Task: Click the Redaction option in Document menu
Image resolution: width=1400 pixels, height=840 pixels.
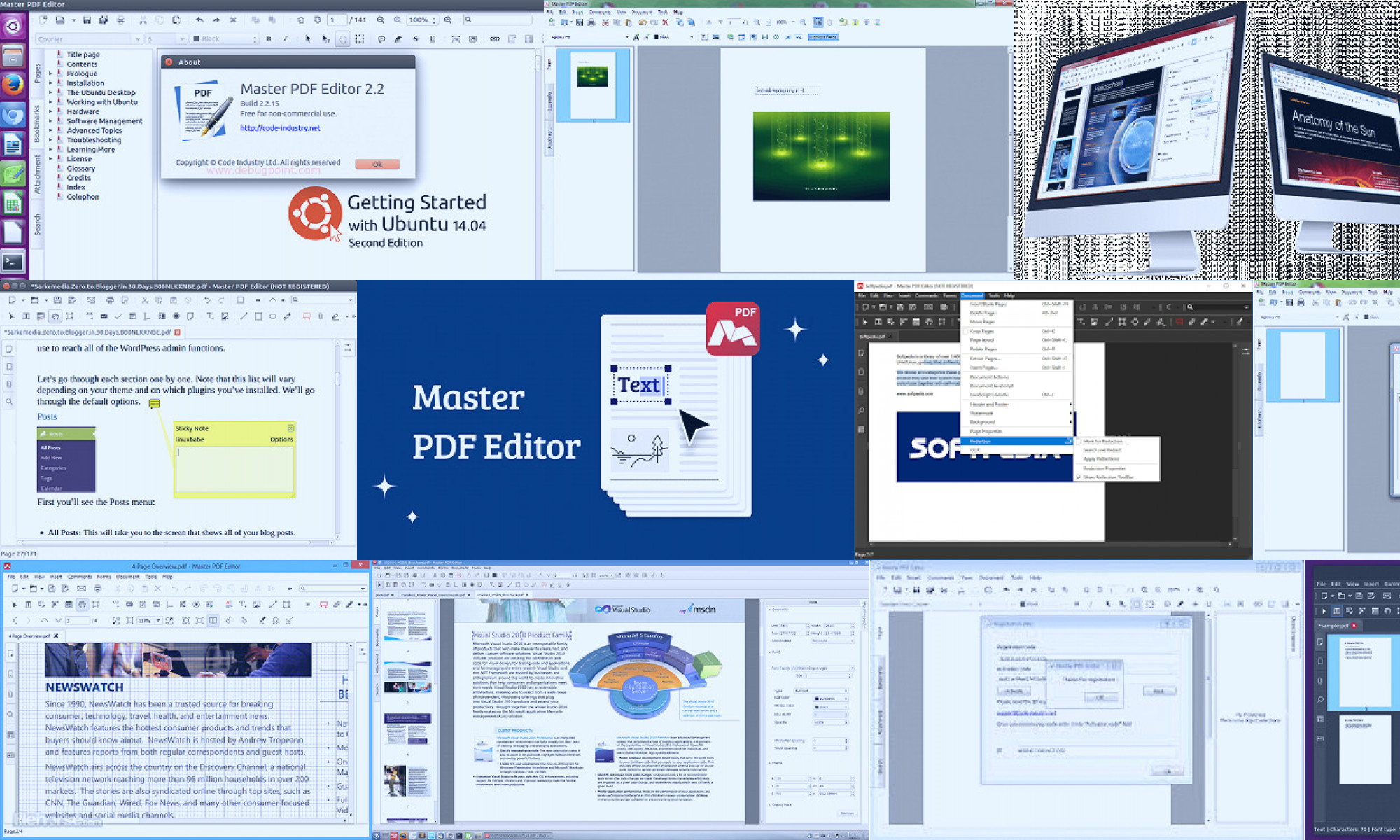Action: click(985, 440)
